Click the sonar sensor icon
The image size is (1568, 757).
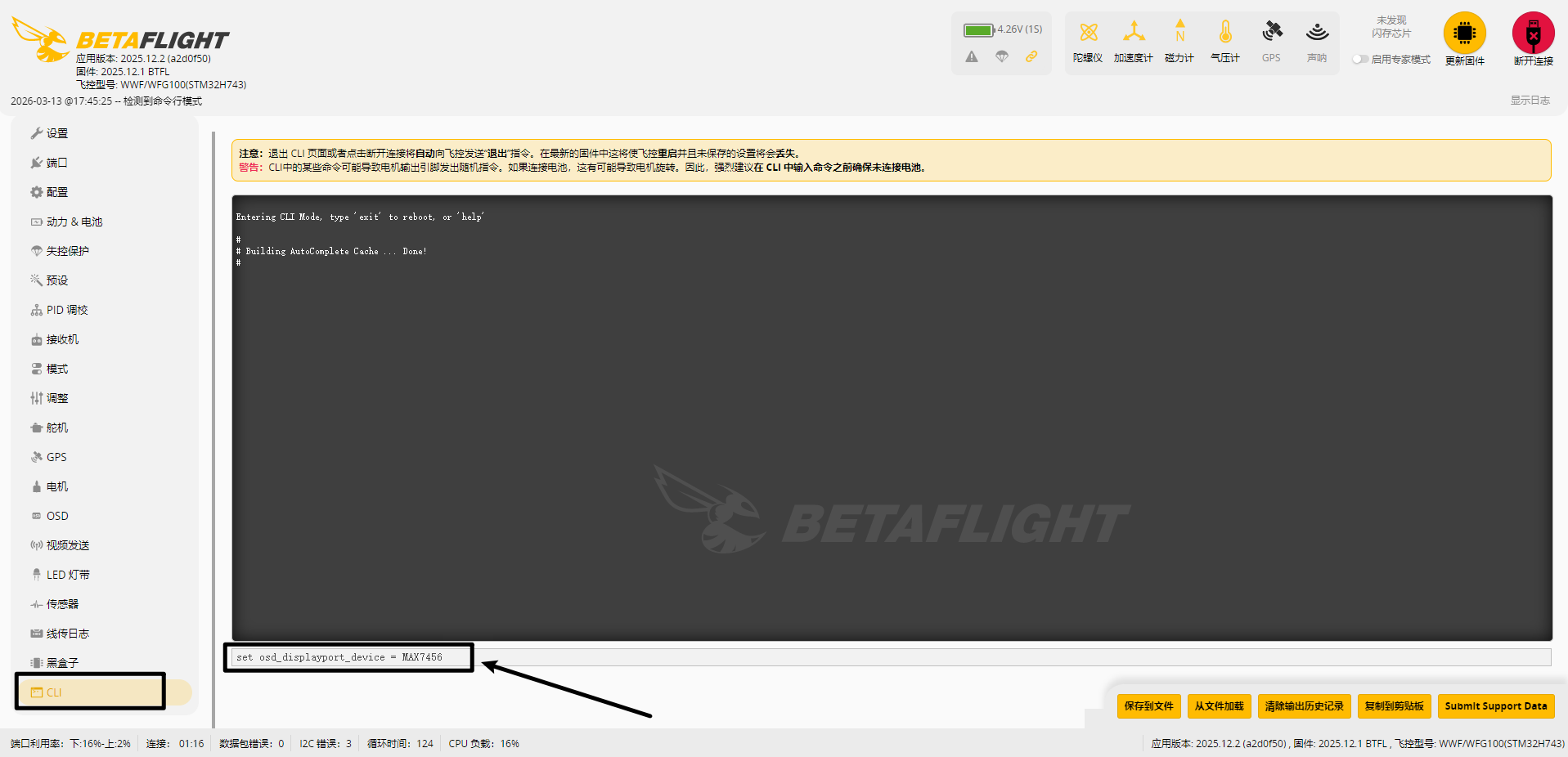click(1317, 33)
